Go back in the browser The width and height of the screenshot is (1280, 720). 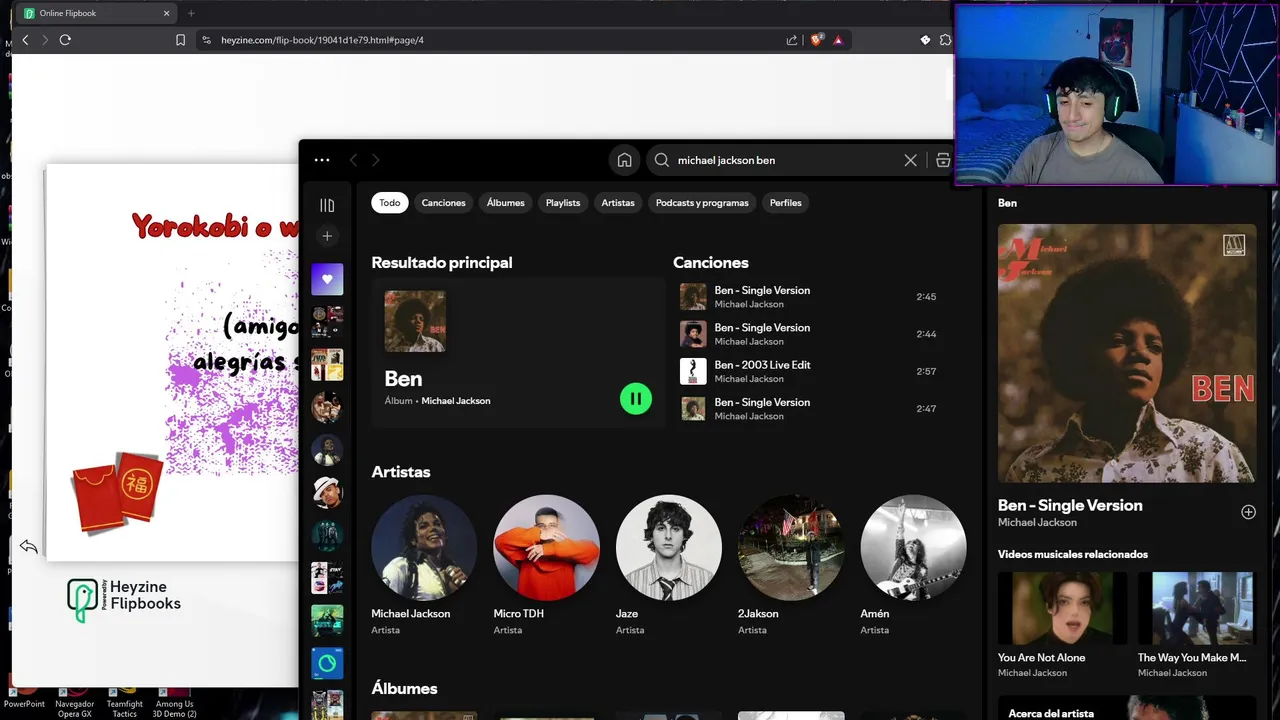[x=26, y=40]
